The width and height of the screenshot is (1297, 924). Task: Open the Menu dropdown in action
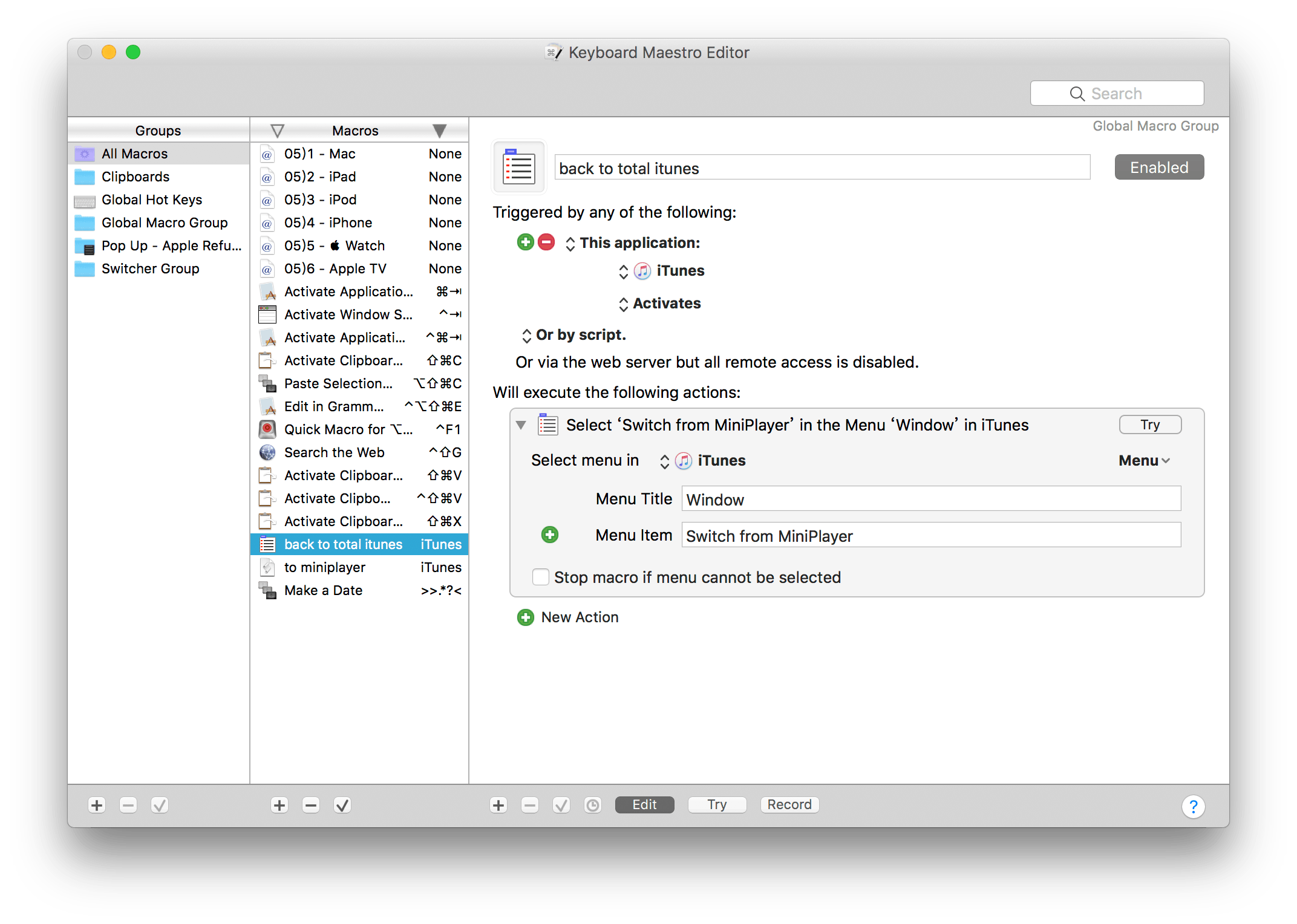click(x=1143, y=461)
